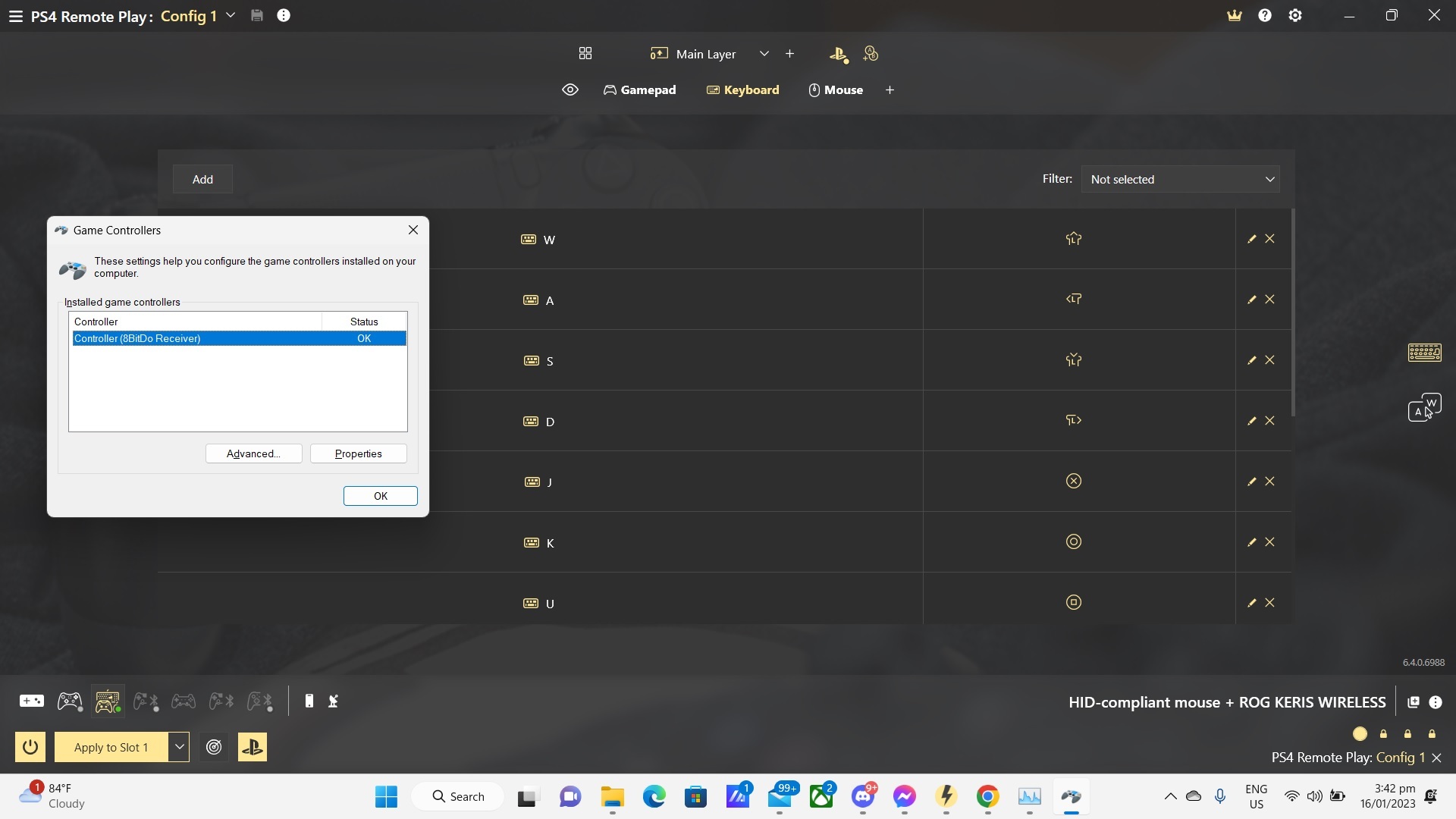This screenshot has width=1456, height=819.
Task: Select the all-controllers gamepad icon in device bar
Action: click(x=31, y=701)
